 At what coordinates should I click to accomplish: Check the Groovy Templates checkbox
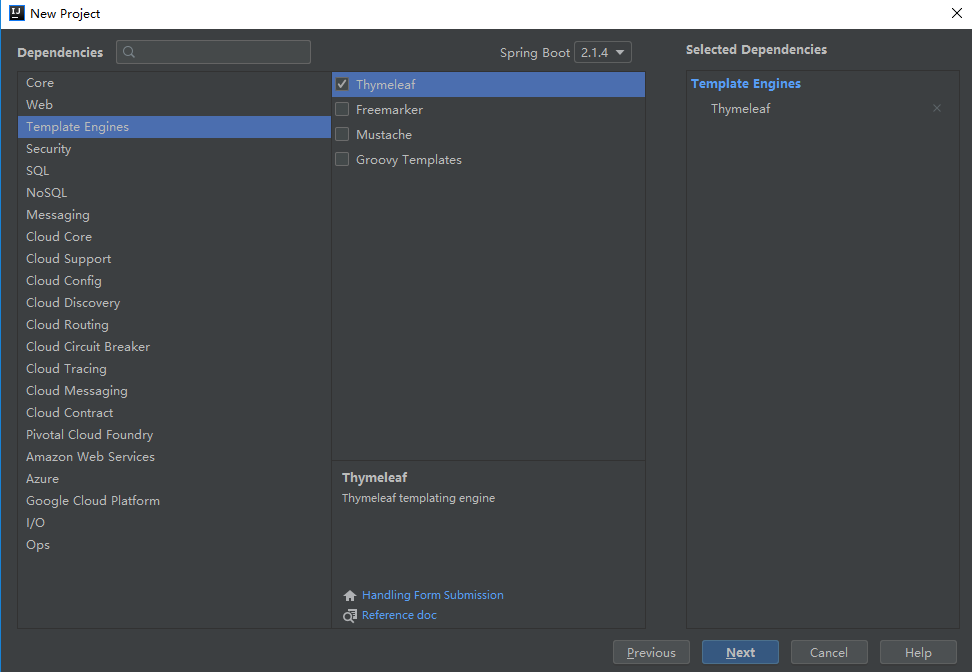tap(342, 159)
